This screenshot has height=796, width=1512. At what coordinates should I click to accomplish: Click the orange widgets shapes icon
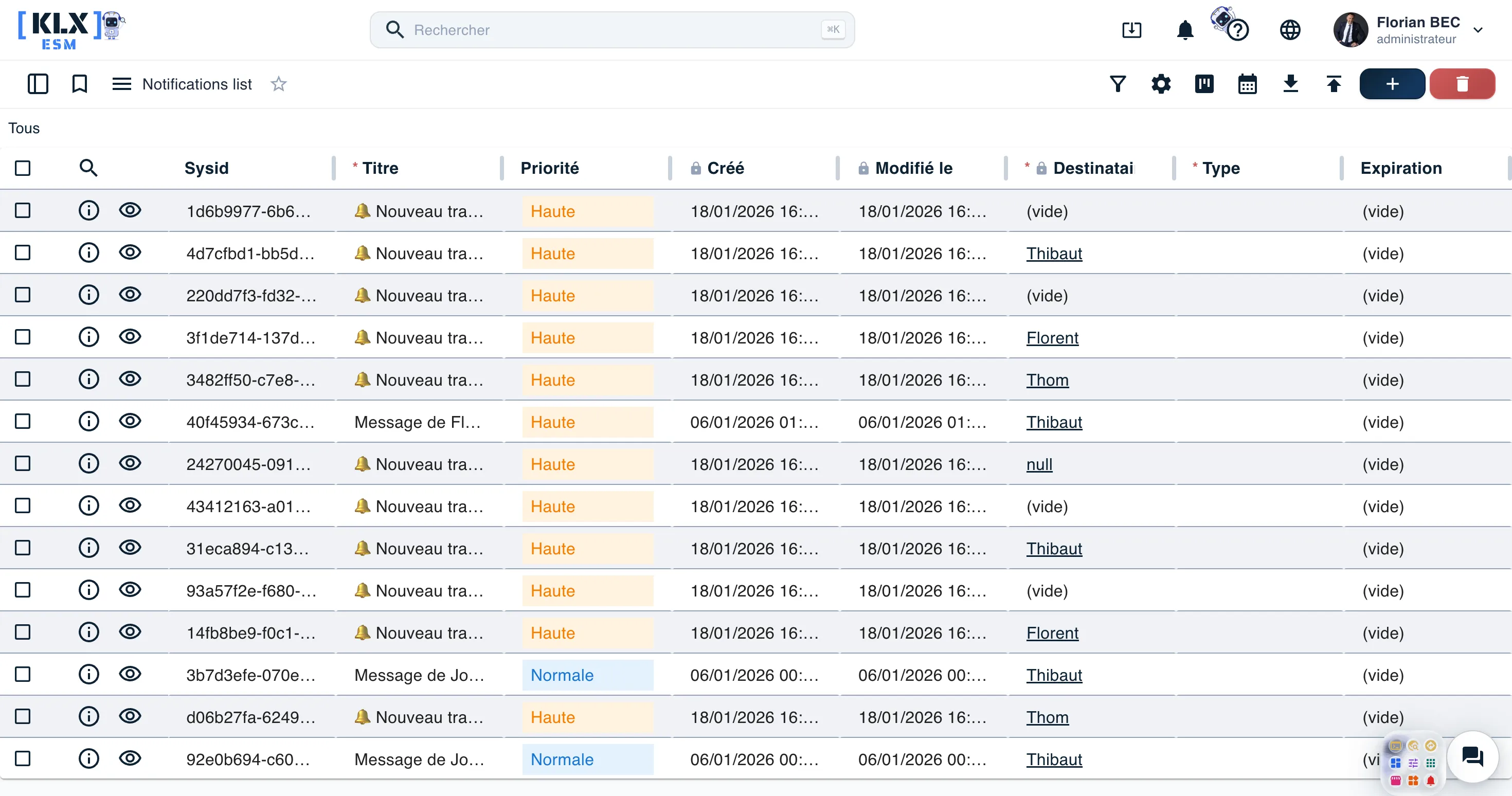1413,781
